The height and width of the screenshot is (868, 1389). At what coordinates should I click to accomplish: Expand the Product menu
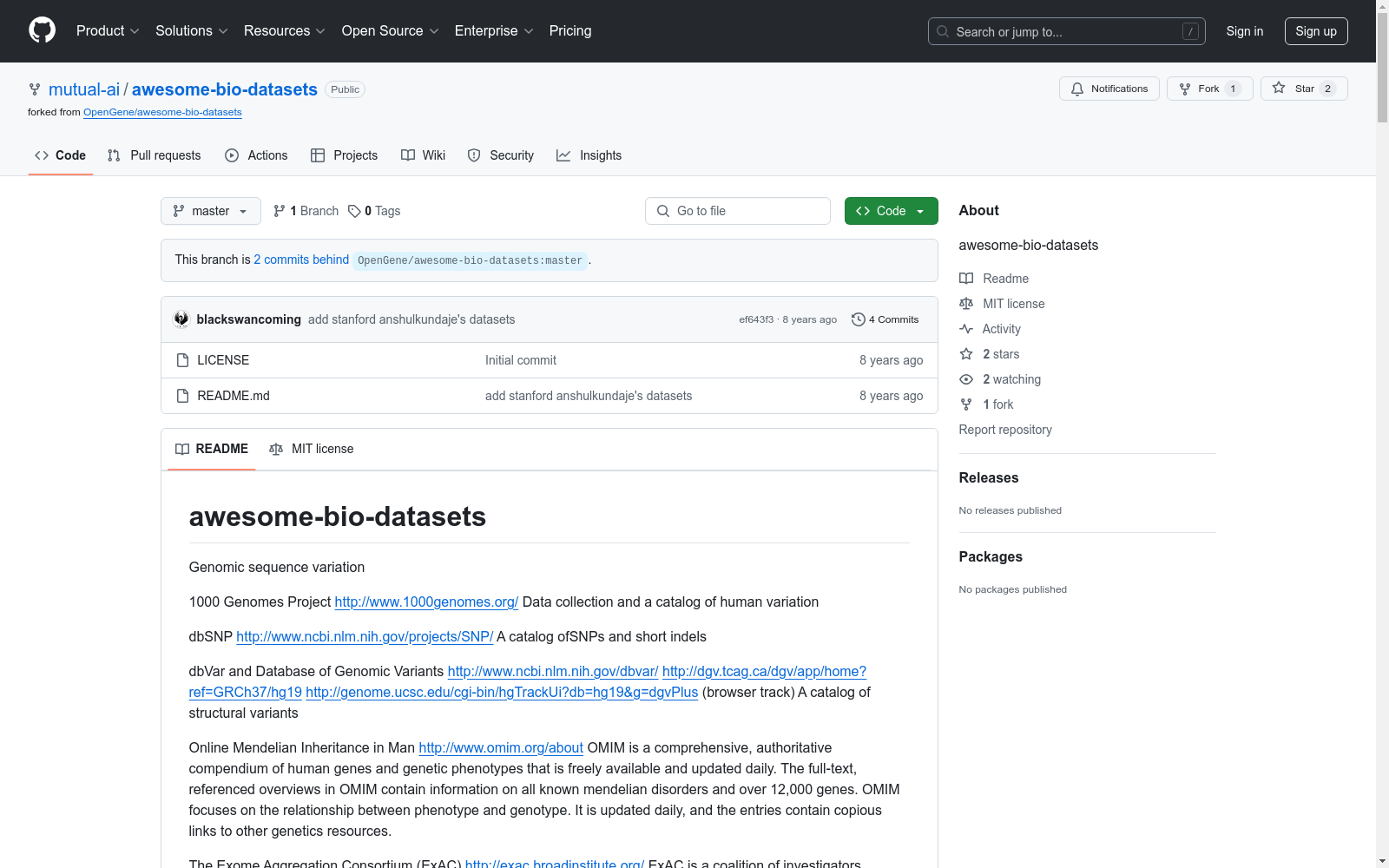pos(108,31)
